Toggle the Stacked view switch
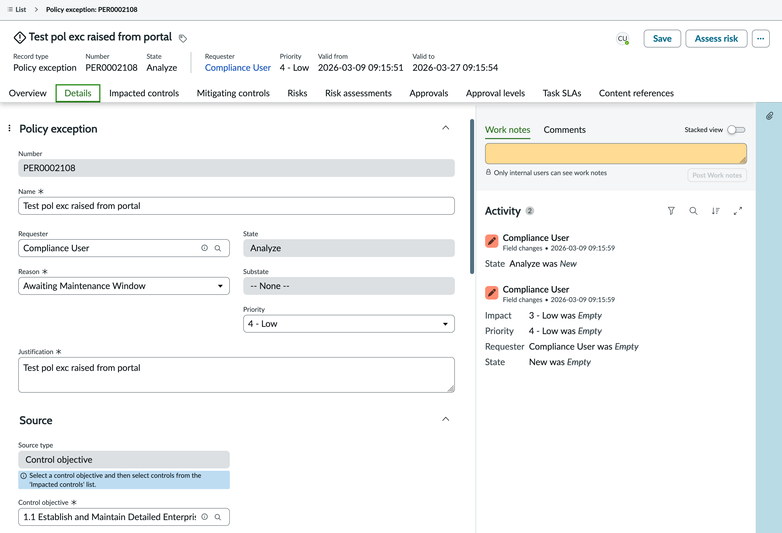 click(x=736, y=130)
